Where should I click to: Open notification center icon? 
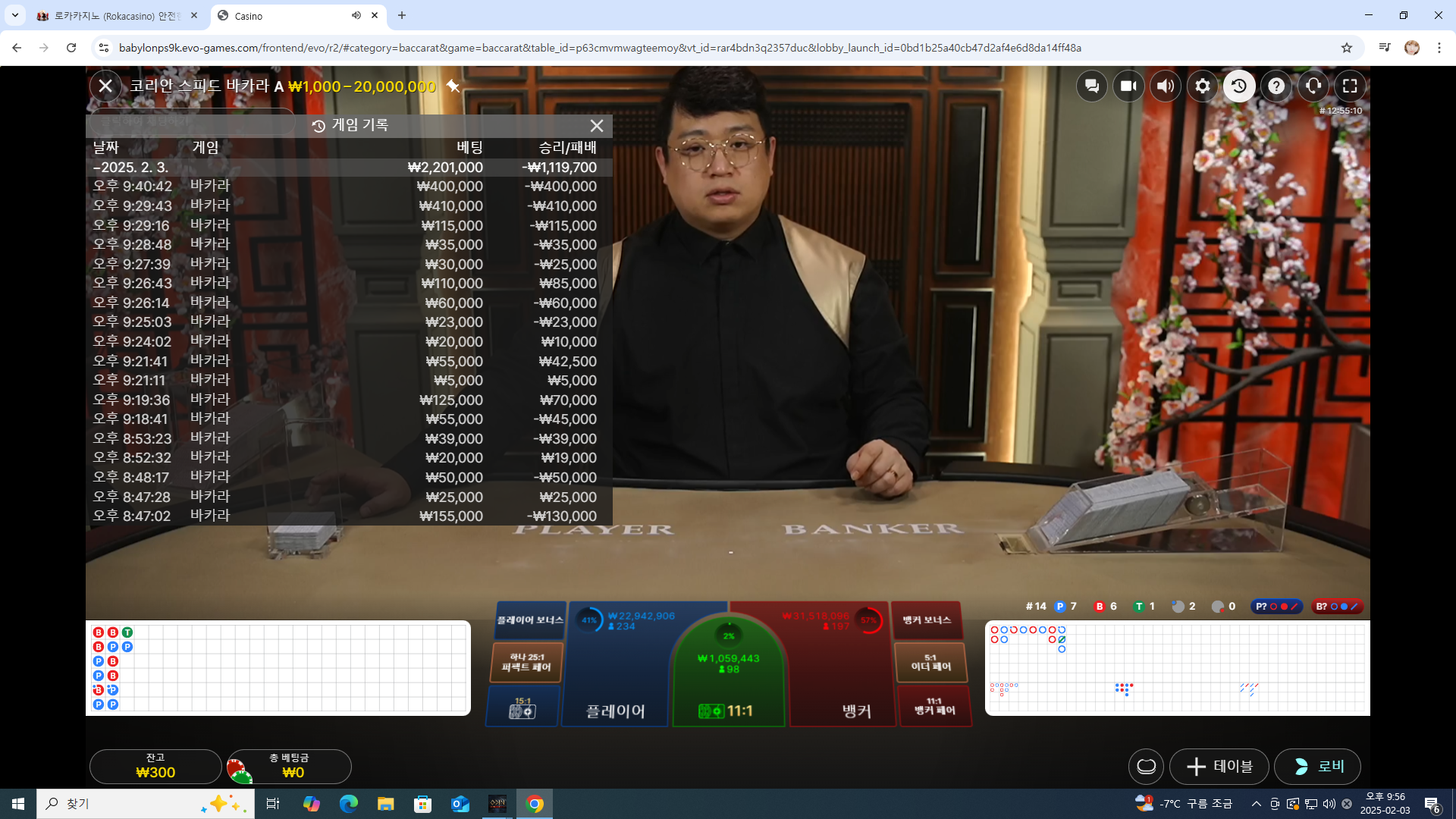pyautogui.click(x=1432, y=804)
